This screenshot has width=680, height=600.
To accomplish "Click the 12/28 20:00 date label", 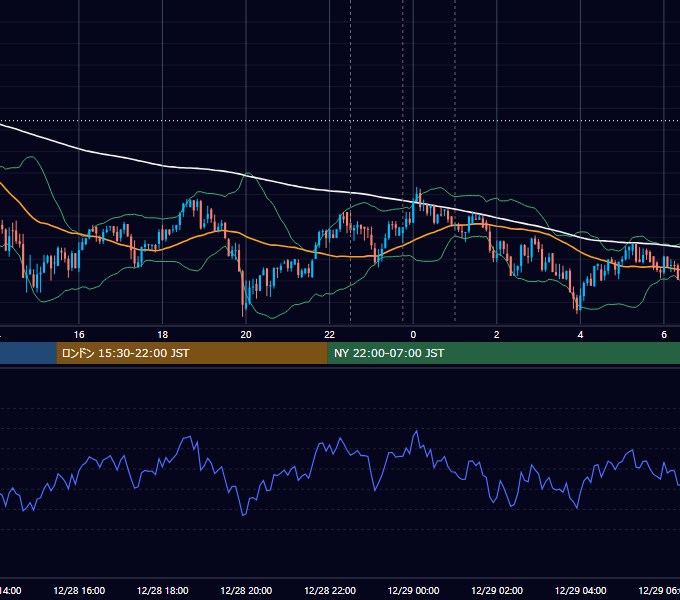I will [246, 590].
